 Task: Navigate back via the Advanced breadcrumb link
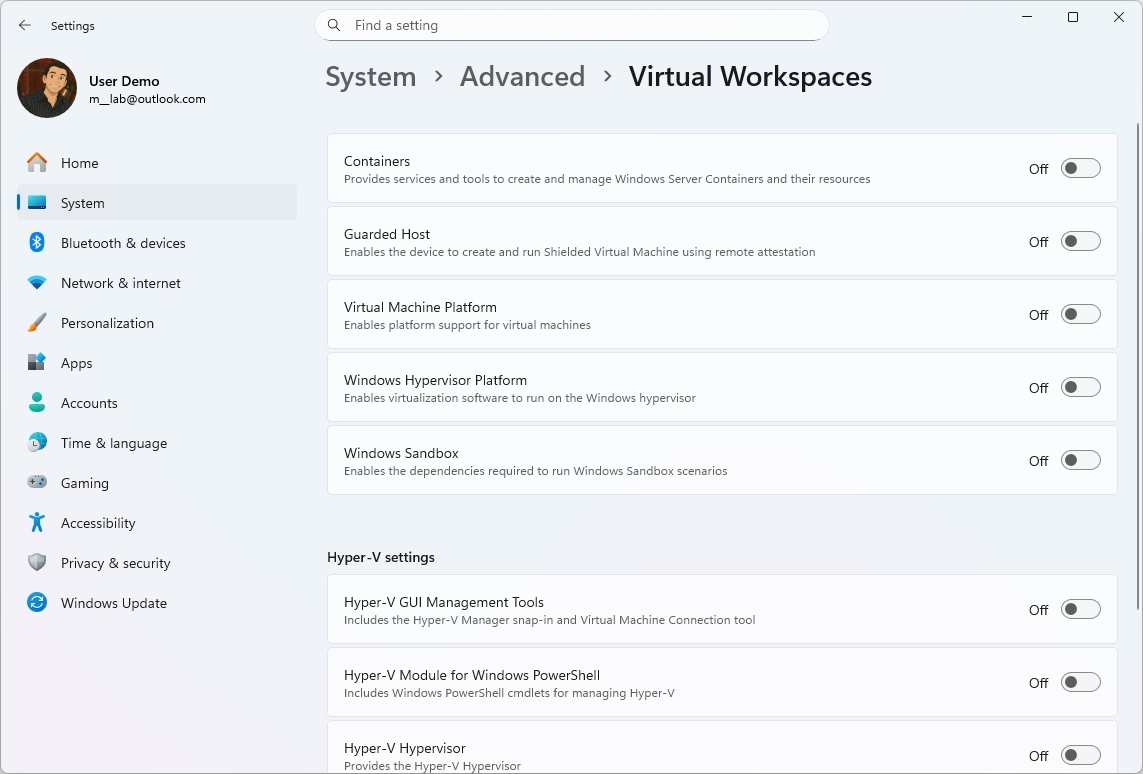click(x=522, y=76)
